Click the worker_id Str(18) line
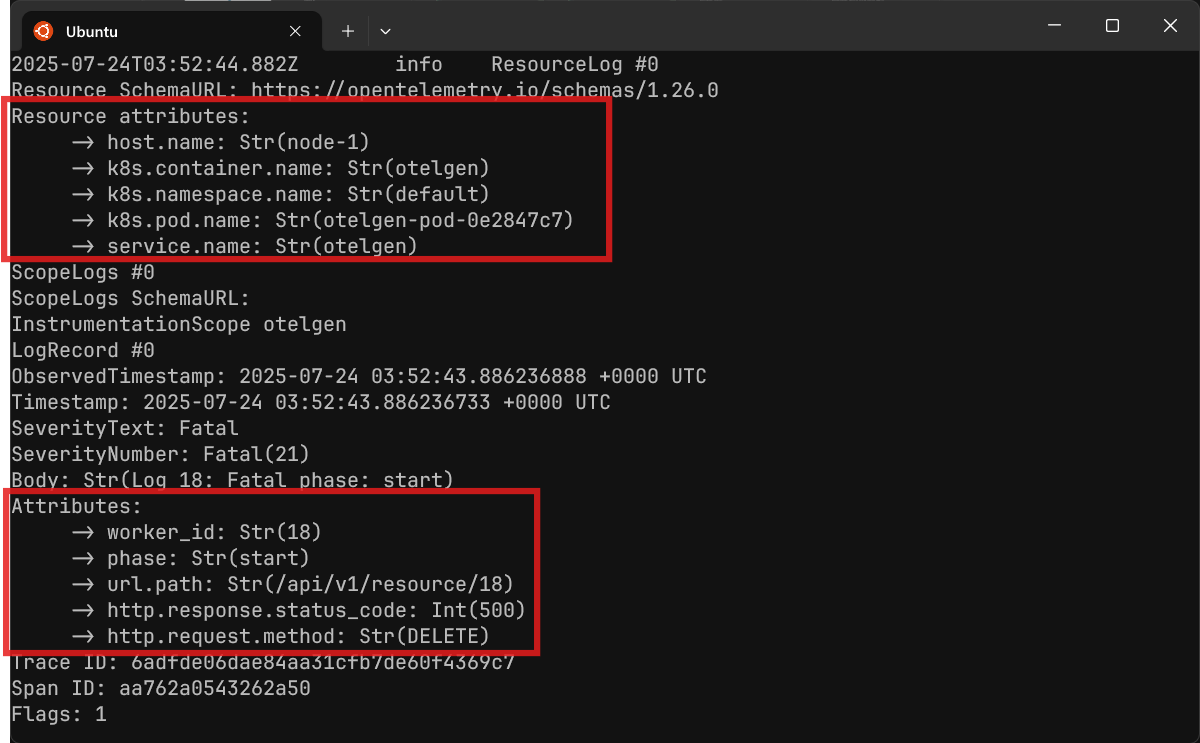 pos(197,532)
